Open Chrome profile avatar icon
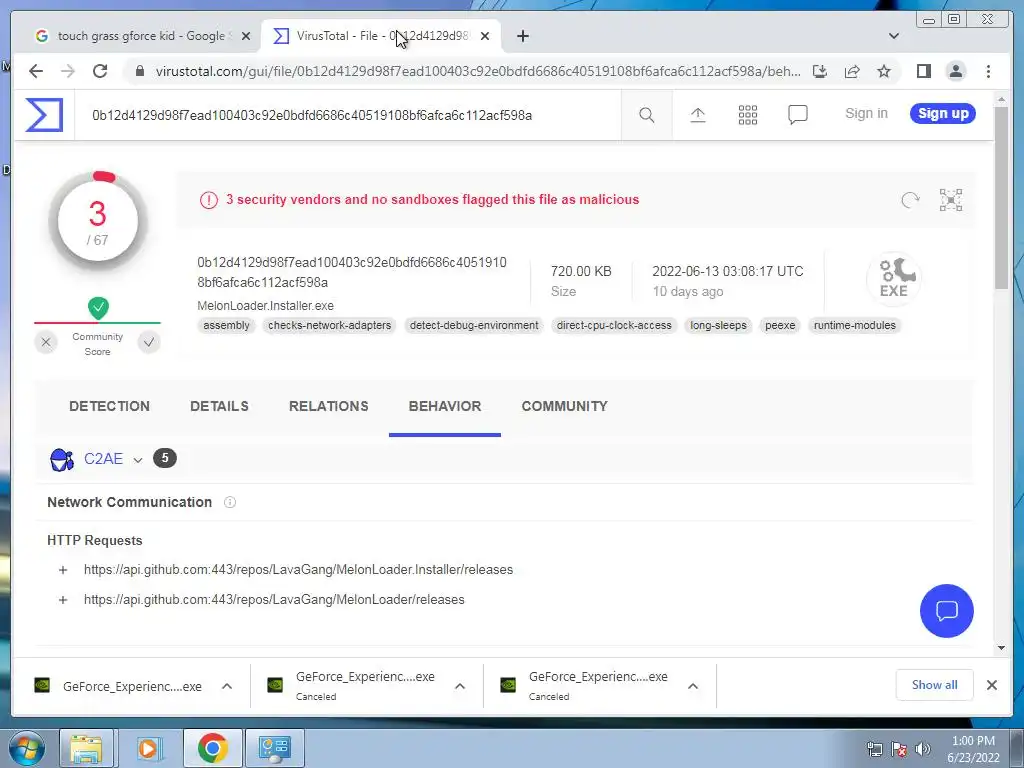Image resolution: width=1024 pixels, height=768 pixels. pos(955,71)
